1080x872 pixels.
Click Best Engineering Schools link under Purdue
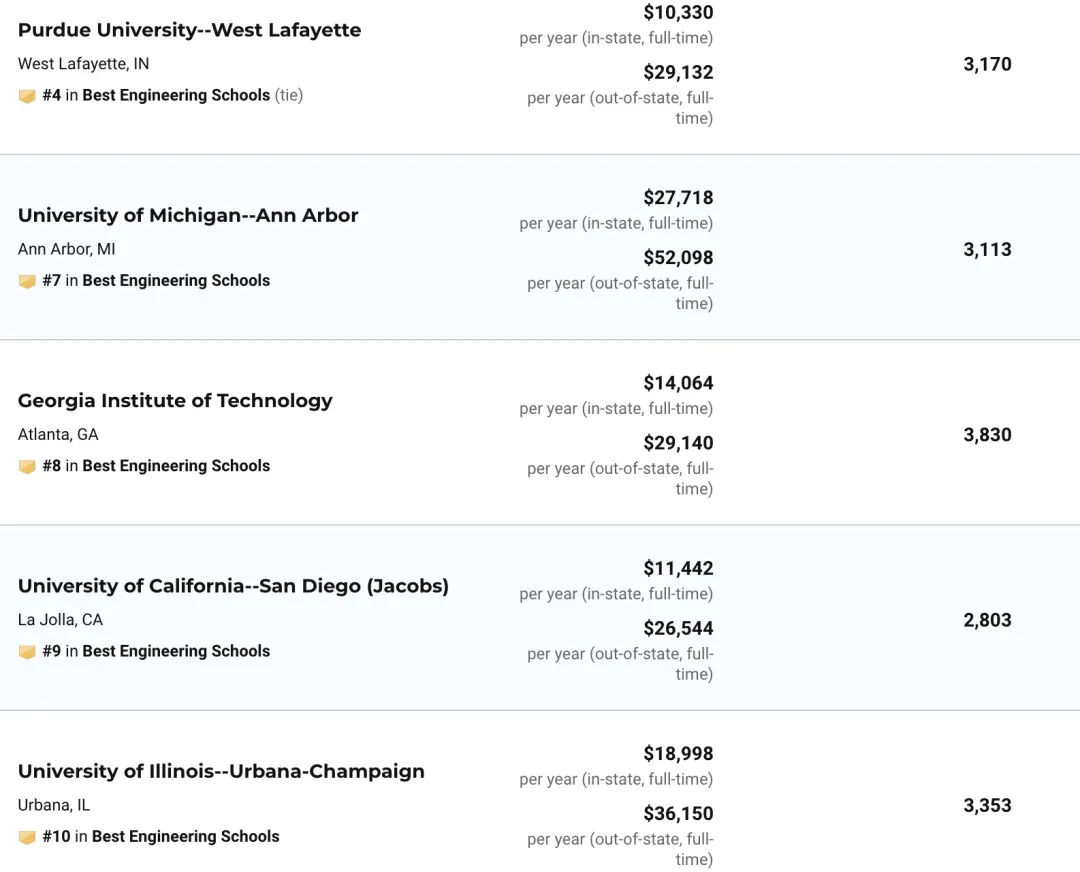pos(176,95)
